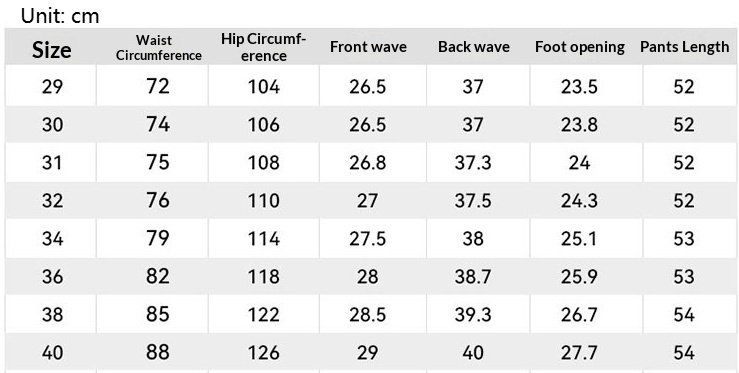
Task: Select the Waist Circumference header cell
Action: point(159,48)
